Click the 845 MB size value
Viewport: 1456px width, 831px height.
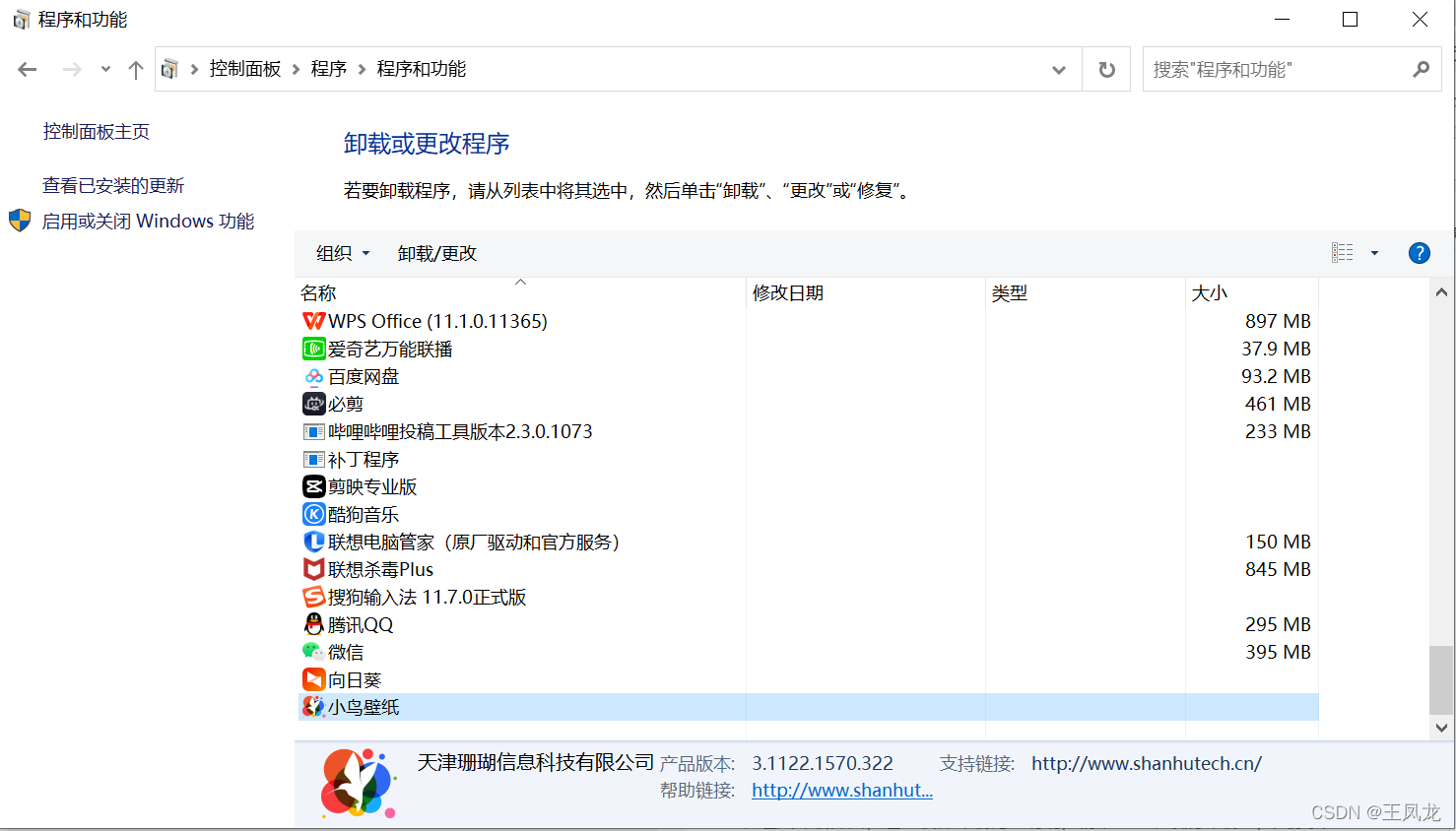1278,569
